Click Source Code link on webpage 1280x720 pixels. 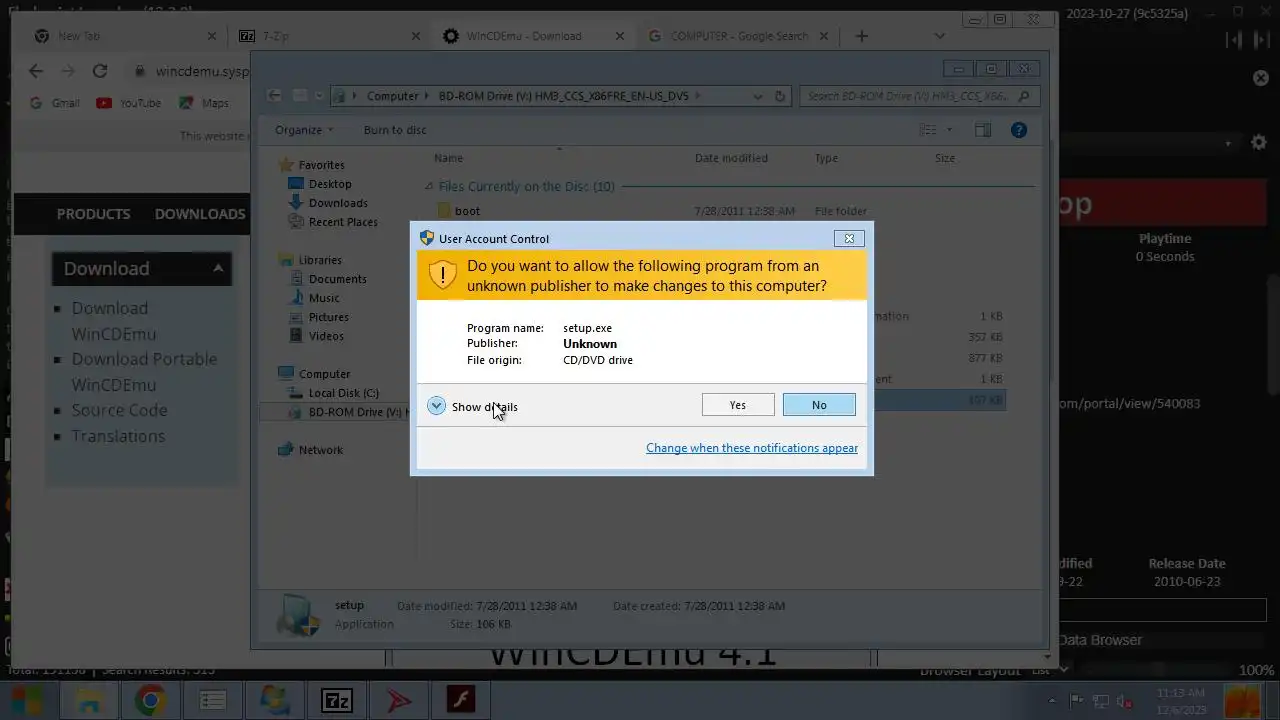tap(119, 410)
